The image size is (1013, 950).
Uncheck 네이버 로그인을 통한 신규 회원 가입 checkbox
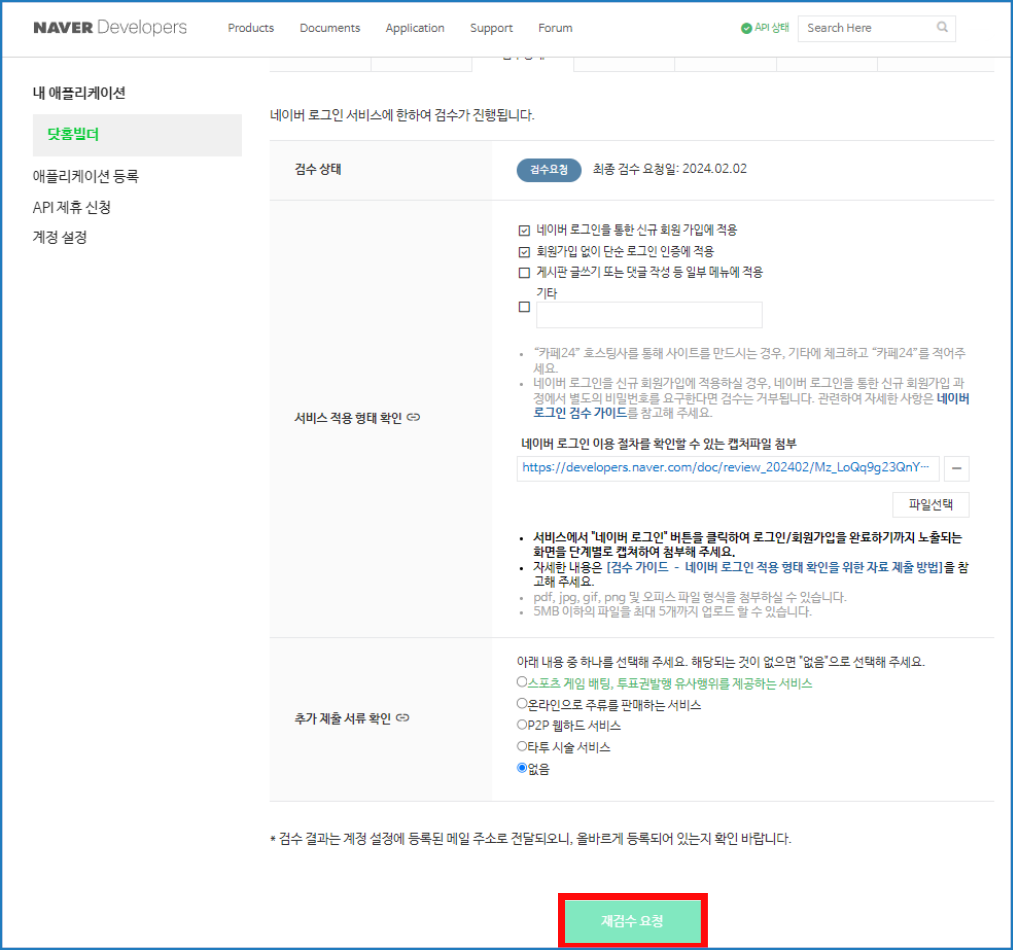[524, 230]
